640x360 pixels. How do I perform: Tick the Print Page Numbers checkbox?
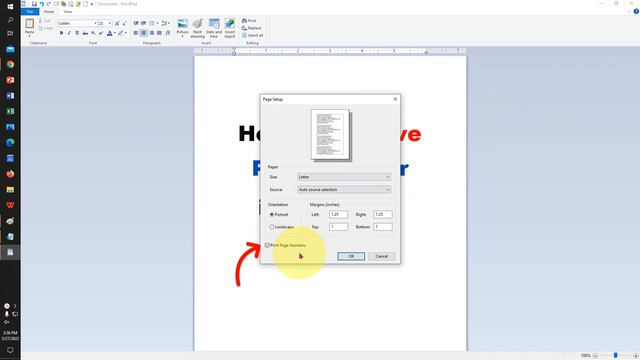(268, 245)
